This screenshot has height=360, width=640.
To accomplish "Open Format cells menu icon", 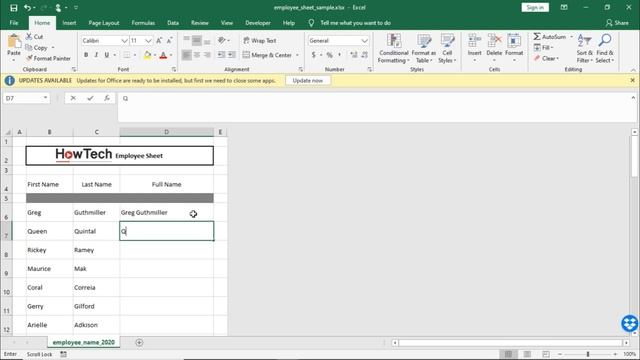I will 514,41.
